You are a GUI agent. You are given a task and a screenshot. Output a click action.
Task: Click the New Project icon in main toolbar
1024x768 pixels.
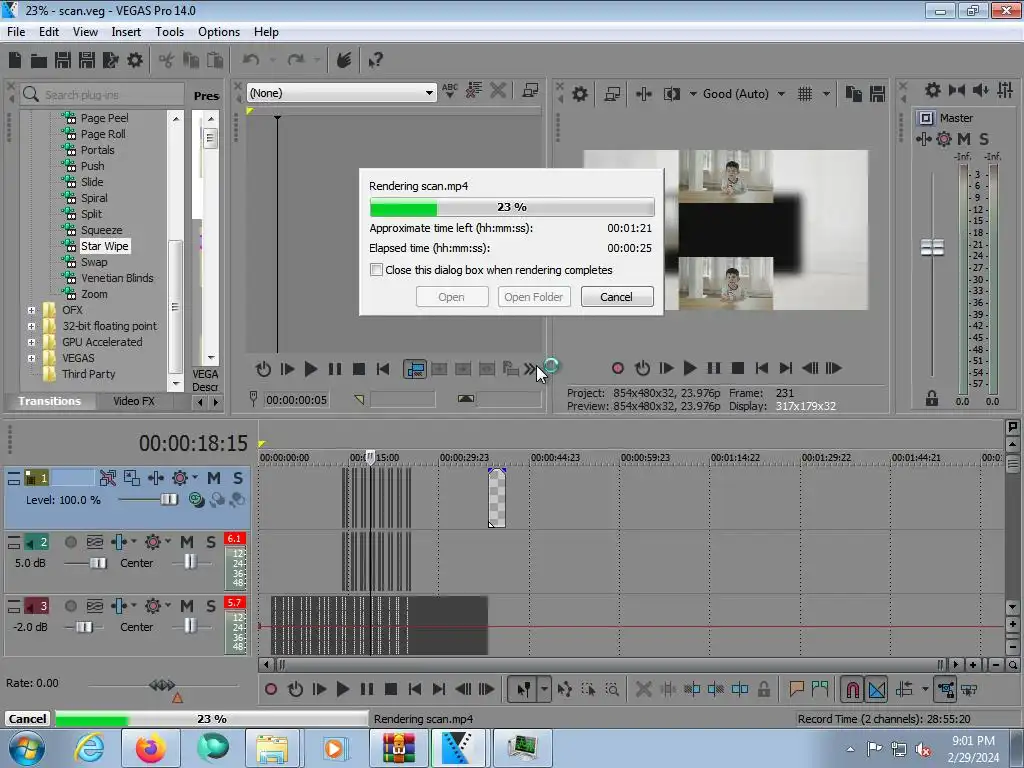pos(15,60)
